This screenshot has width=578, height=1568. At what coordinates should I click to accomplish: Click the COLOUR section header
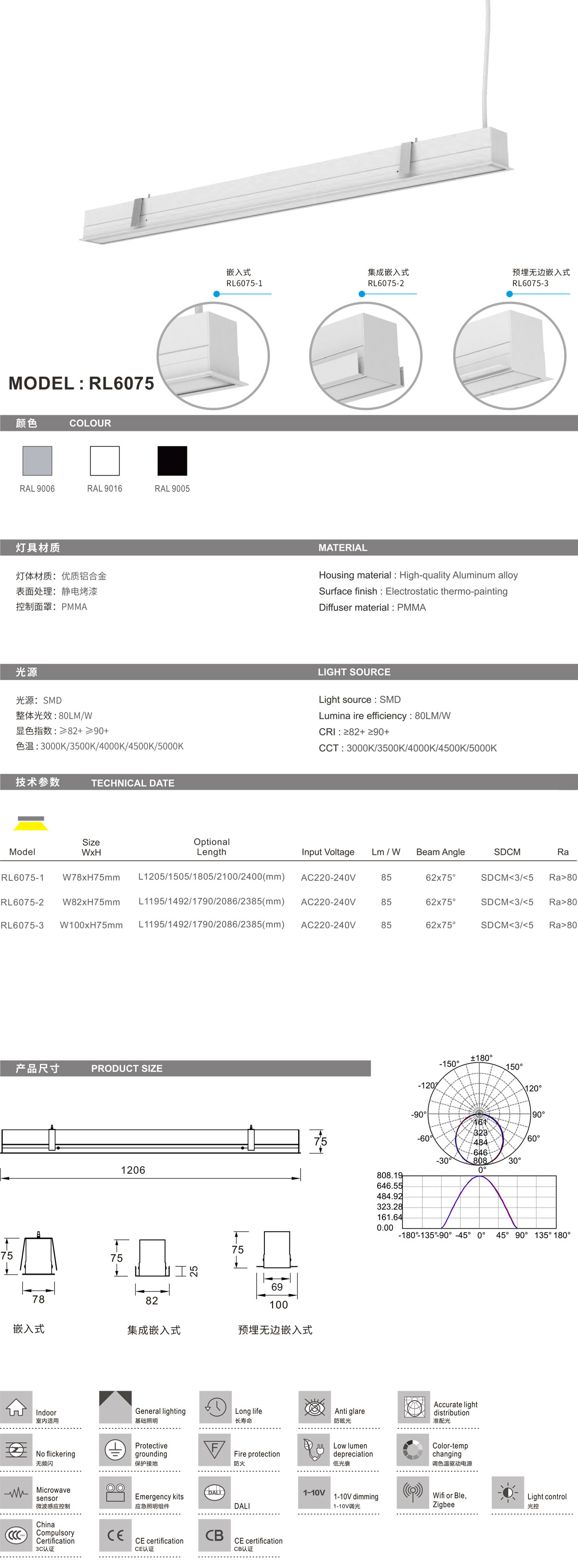click(289, 423)
